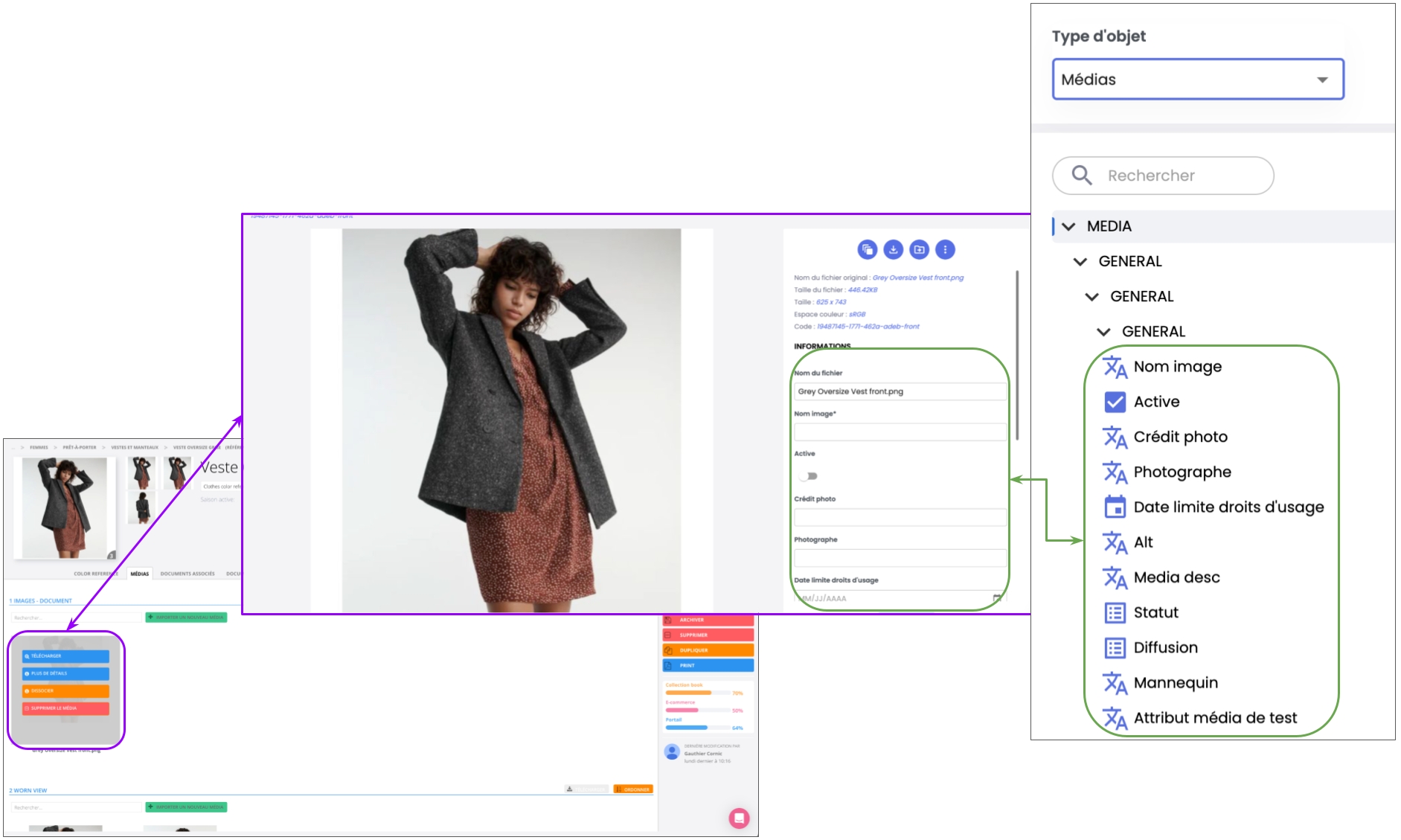This screenshot has height=840, width=1401.
Task: Collapse the third-level GENERAL node
Action: (x=1104, y=332)
